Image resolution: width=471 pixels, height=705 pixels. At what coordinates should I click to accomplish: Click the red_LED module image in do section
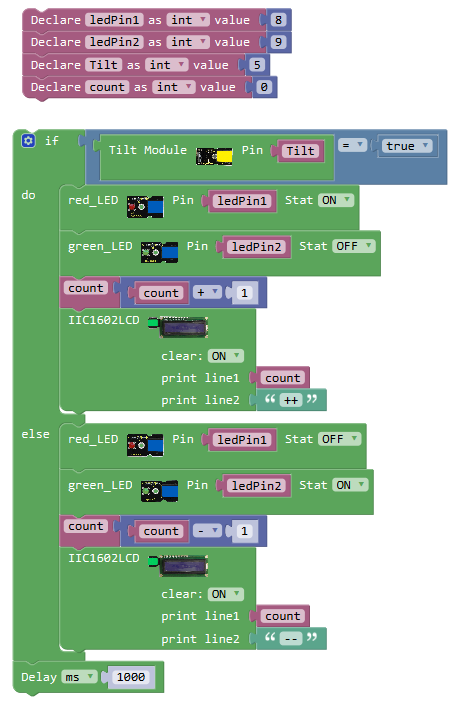145,206
